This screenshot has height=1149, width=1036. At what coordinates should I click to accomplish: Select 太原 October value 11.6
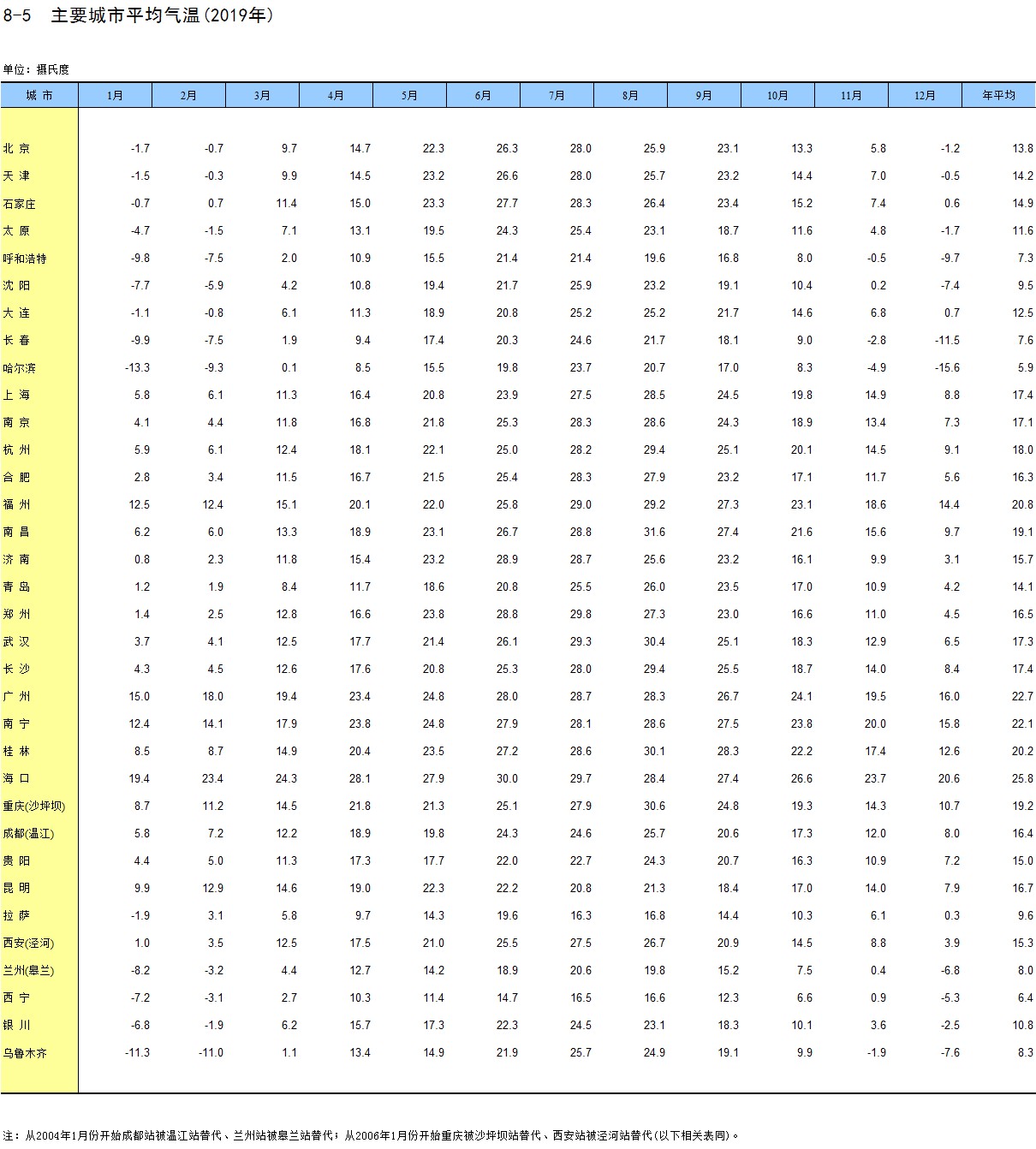click(x=801, y=230)
